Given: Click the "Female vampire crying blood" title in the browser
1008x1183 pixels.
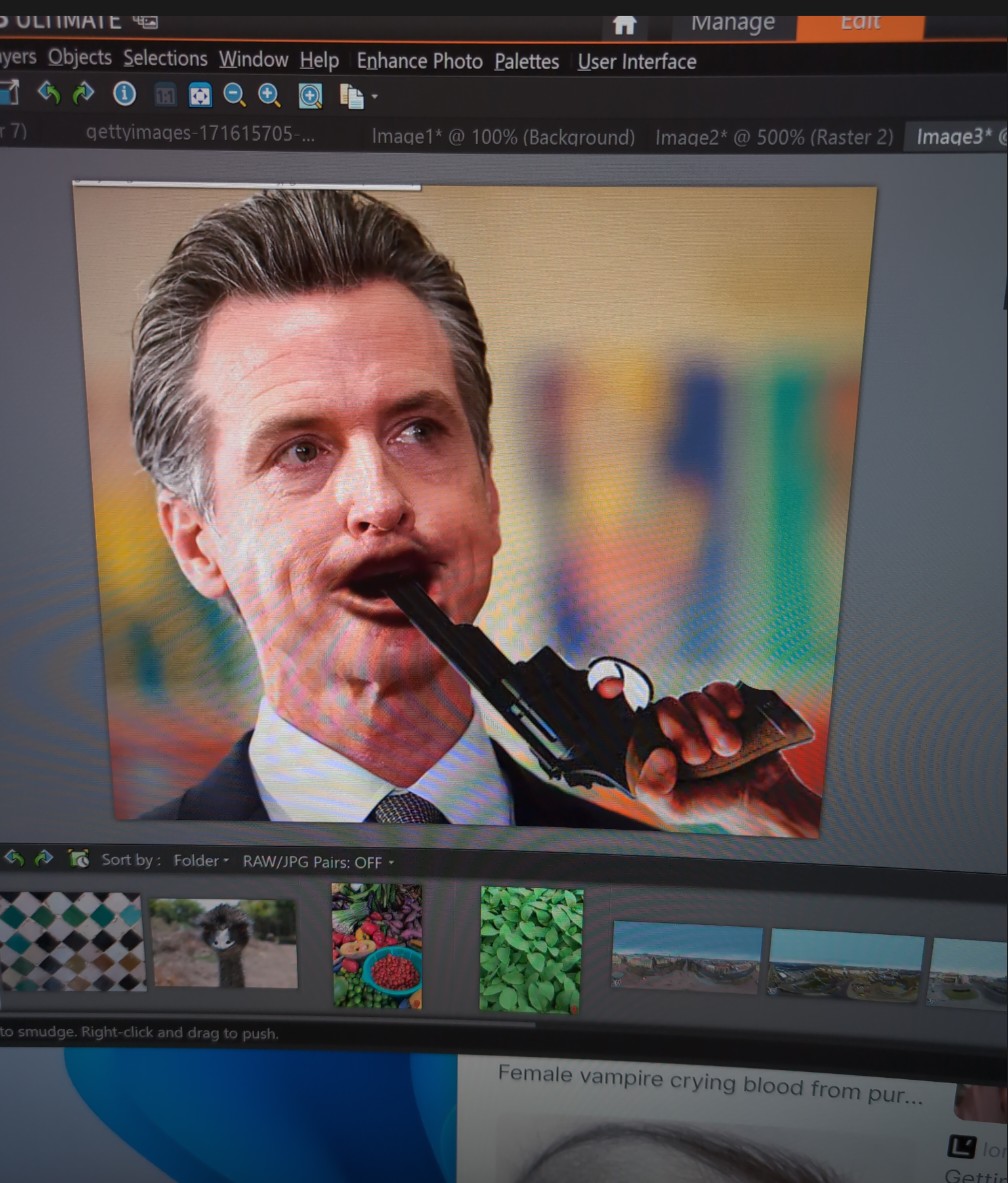Looking at the screenshot, I should click(x=709, y=1083).
